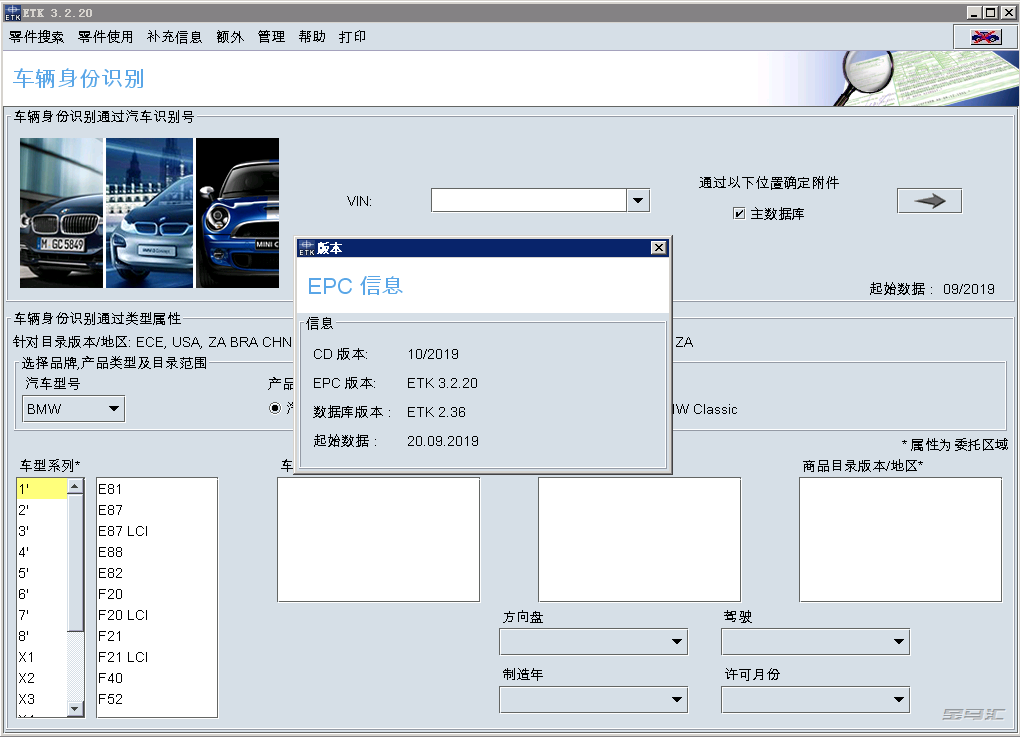Image resolution: width=1020 pixels, height=737 pixels.
Task: Expand the 方向盘 dropdown
Action: tap(594, 642)
